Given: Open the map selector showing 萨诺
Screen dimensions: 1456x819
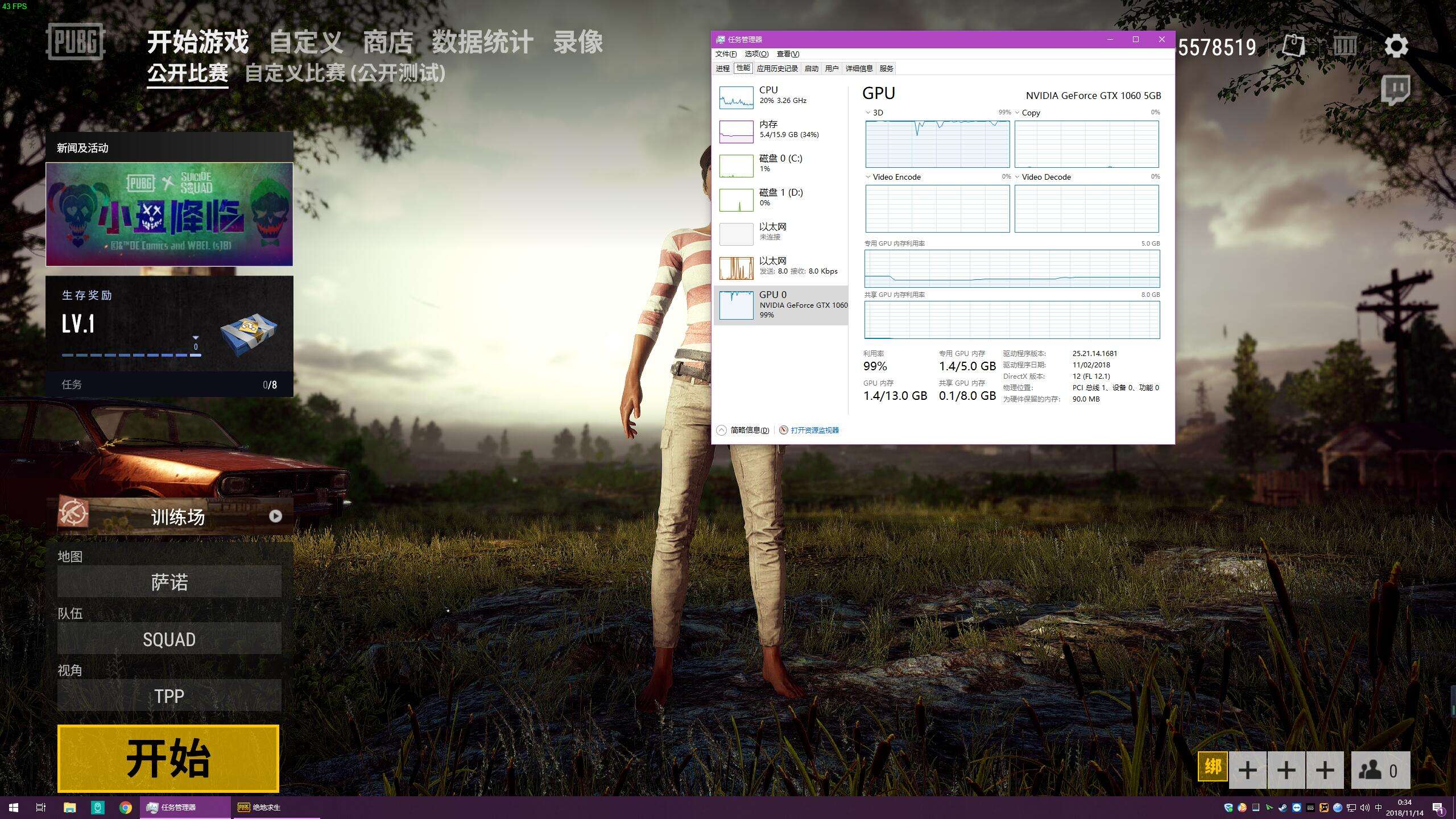Looking at the screenshot, I should tap(169, 582).
